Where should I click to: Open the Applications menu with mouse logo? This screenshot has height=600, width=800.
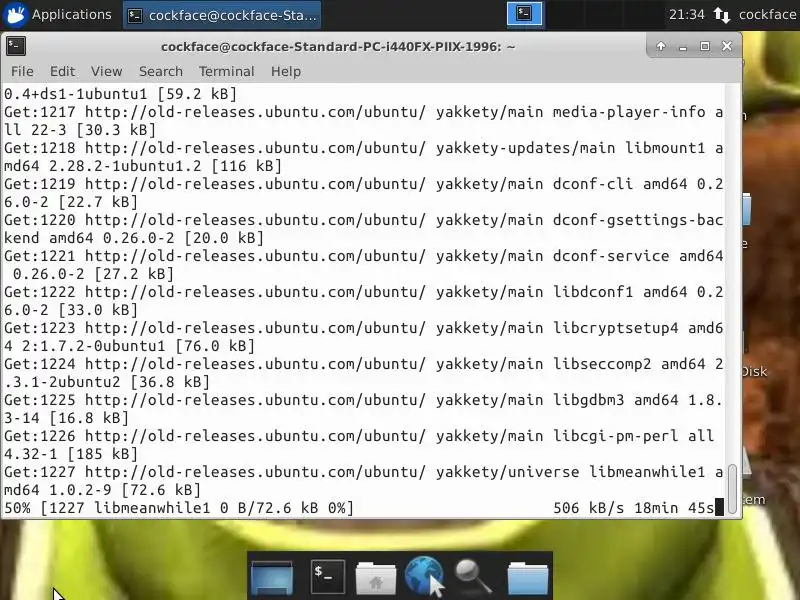[x=57, y=15]
